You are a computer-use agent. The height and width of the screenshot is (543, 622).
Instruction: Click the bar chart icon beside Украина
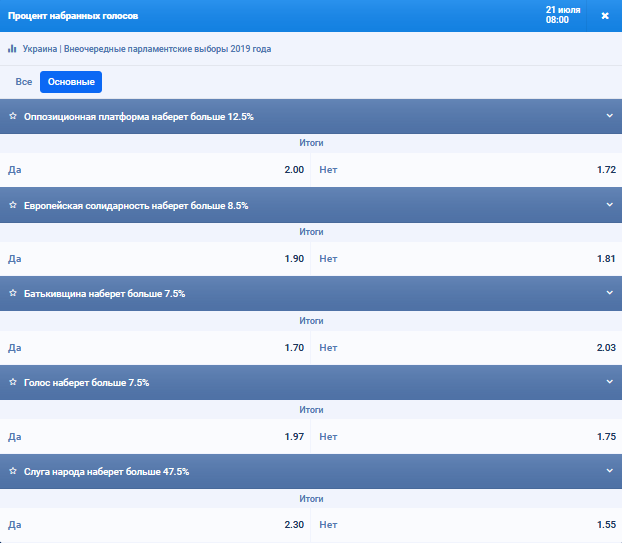point(12,48)
